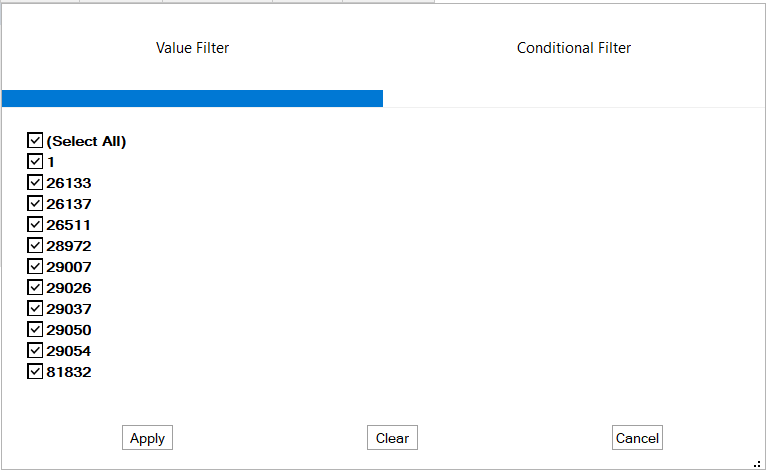Switch to the Conditional Filter tab

574,48
